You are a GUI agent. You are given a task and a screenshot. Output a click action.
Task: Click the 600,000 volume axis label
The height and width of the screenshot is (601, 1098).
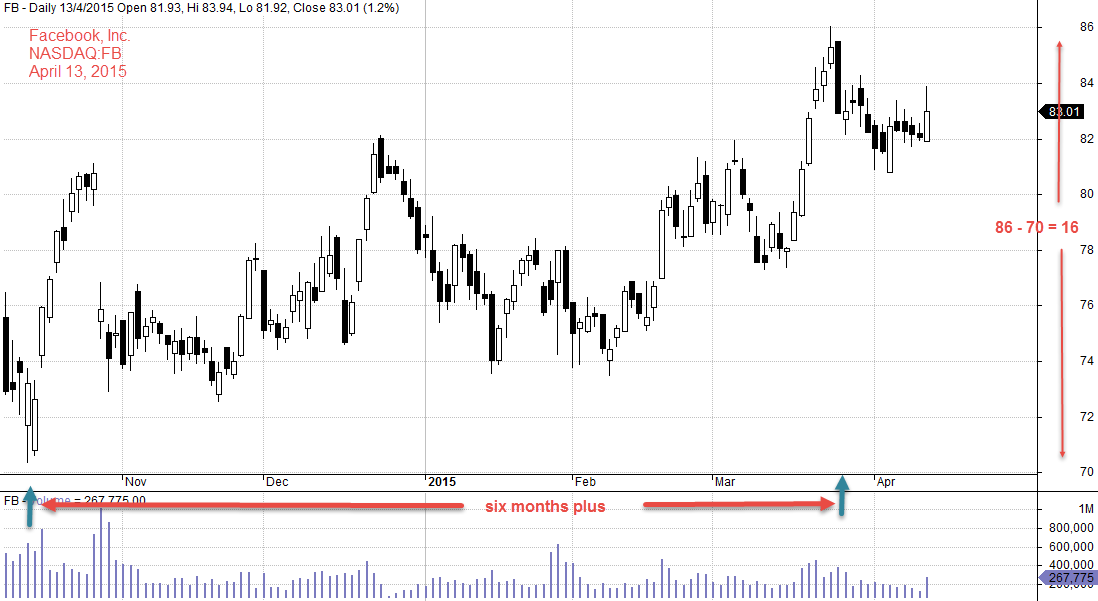click(1071, 546)
